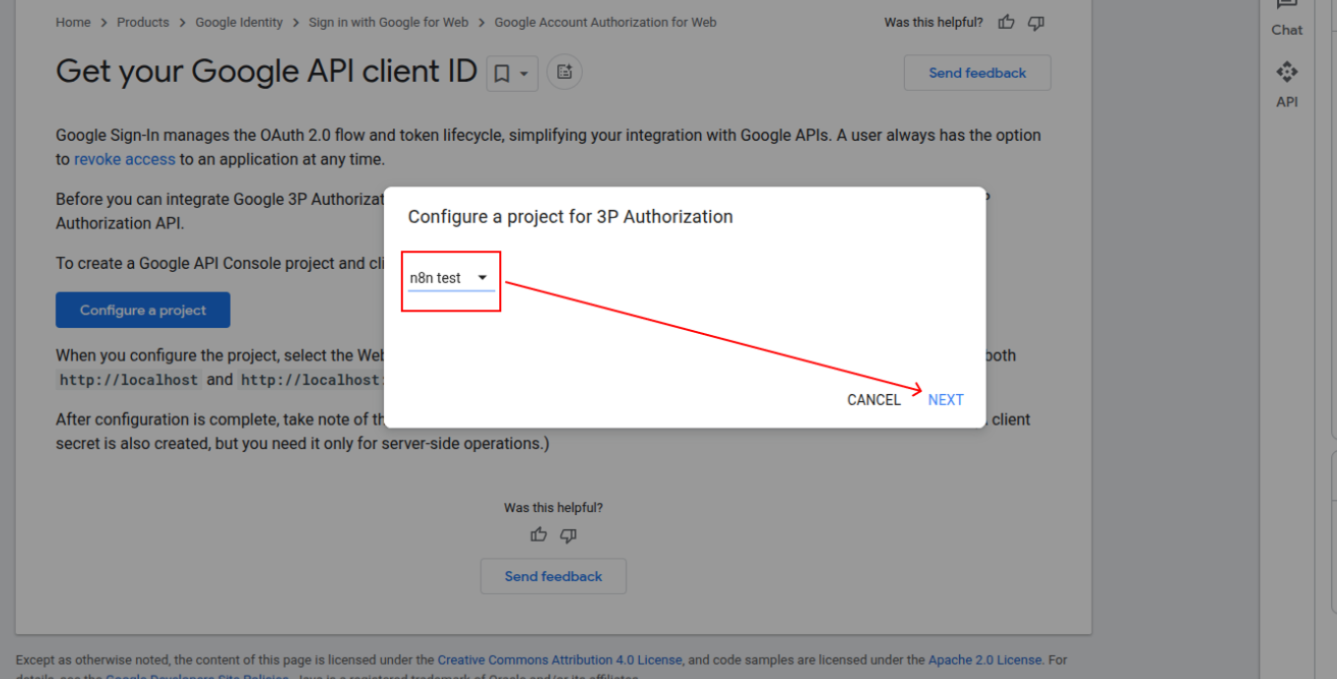Viewport: 1337px width, 679px height.
Task: Click the 'Get your Google API client ID' heading
Action: (266, 71)
